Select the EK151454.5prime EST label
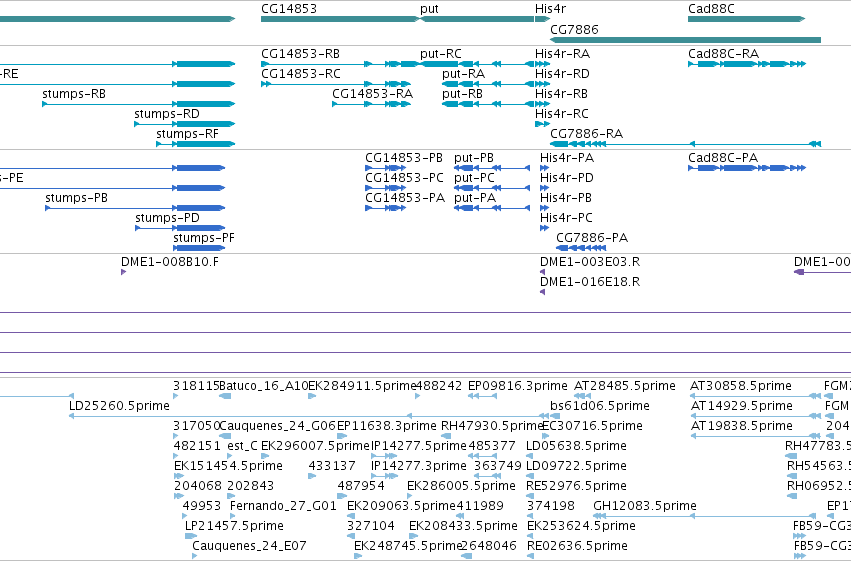 [228, 467]
